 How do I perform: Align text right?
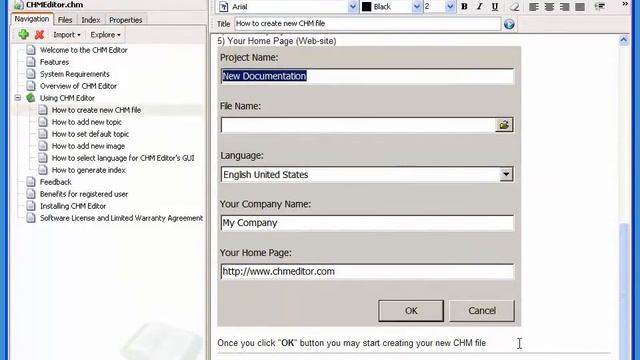coord(564,7)
